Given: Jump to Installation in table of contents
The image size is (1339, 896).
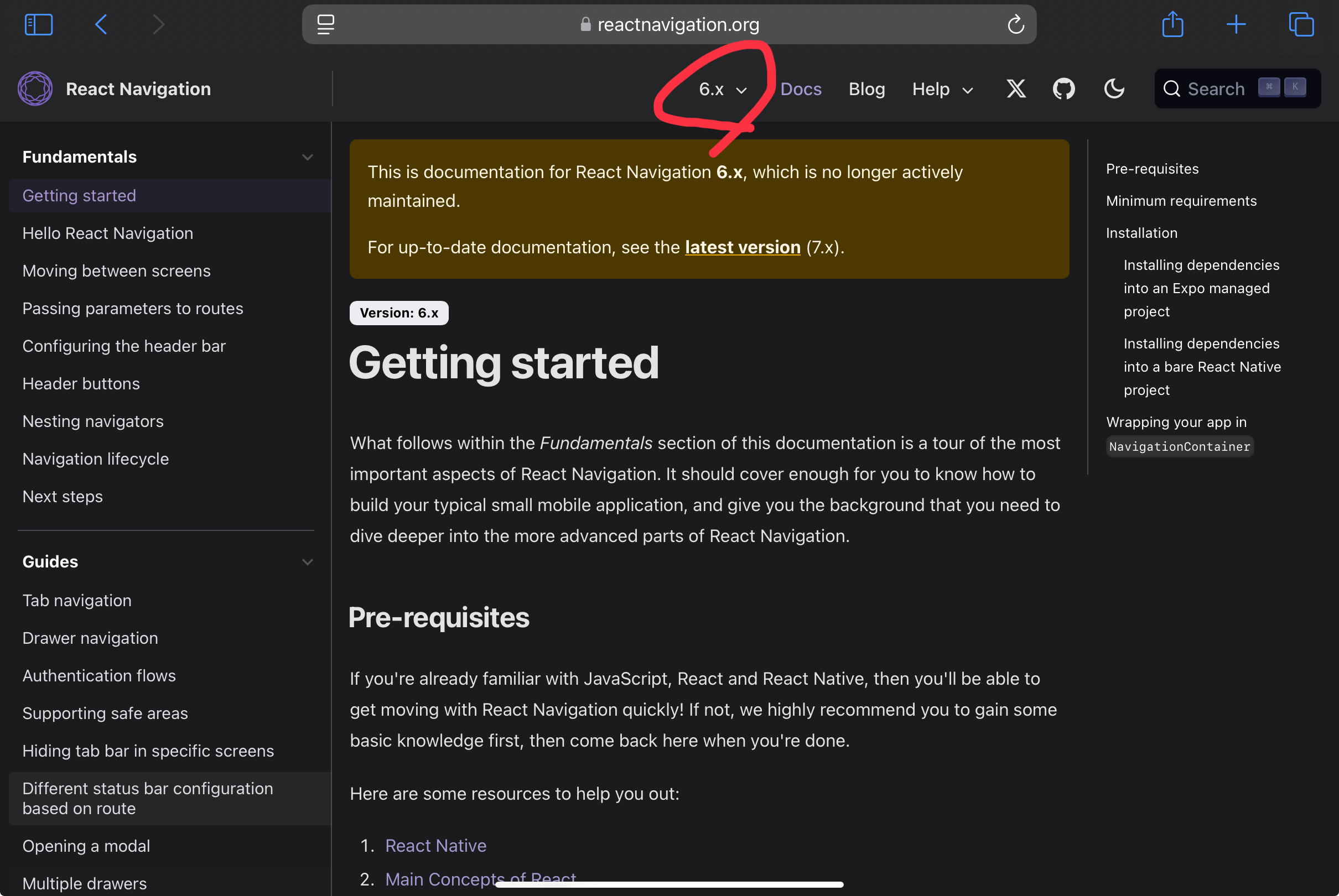Looking at the screenshot, I should 1141,233.
